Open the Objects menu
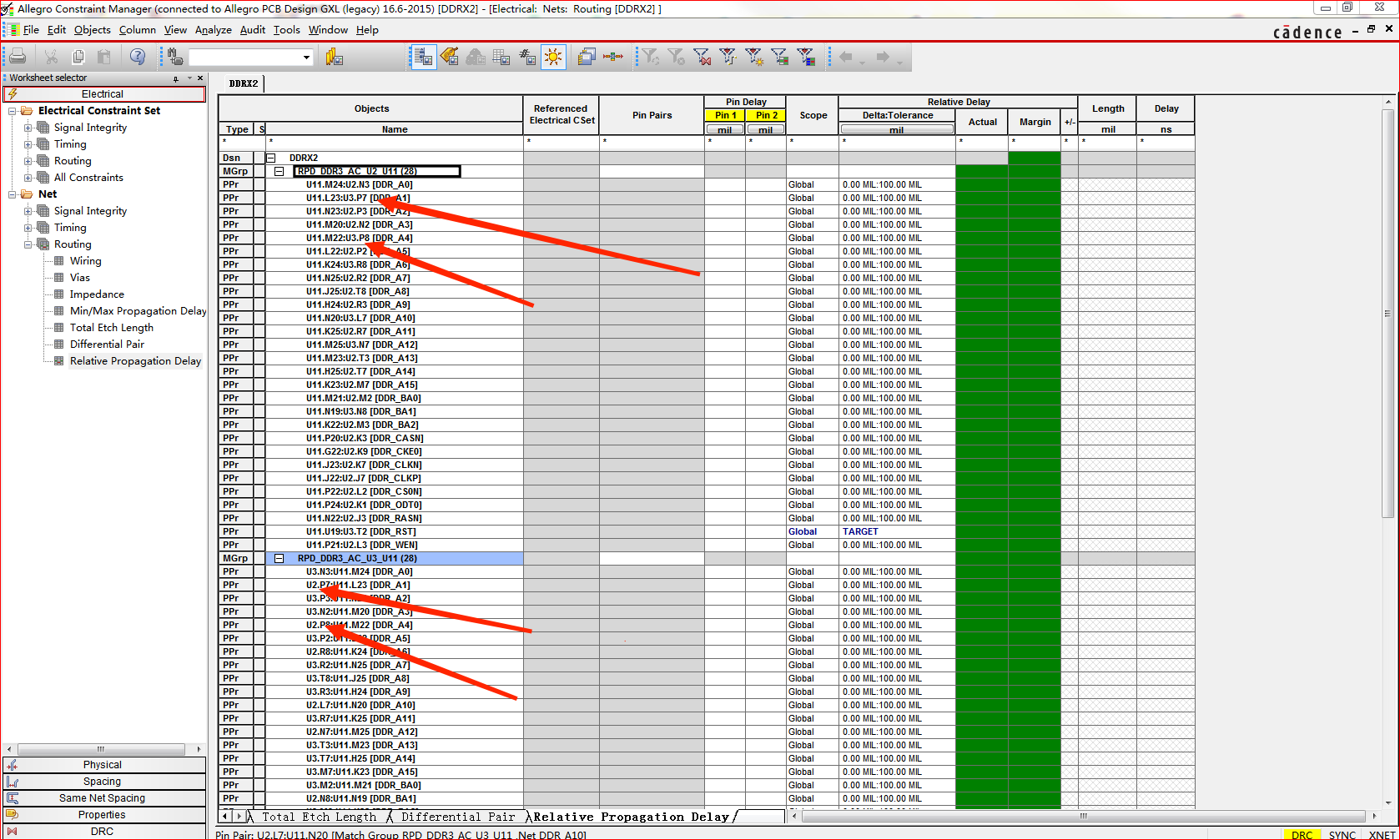The width and height of the screenshot is (1400, 840). (92, 30)
